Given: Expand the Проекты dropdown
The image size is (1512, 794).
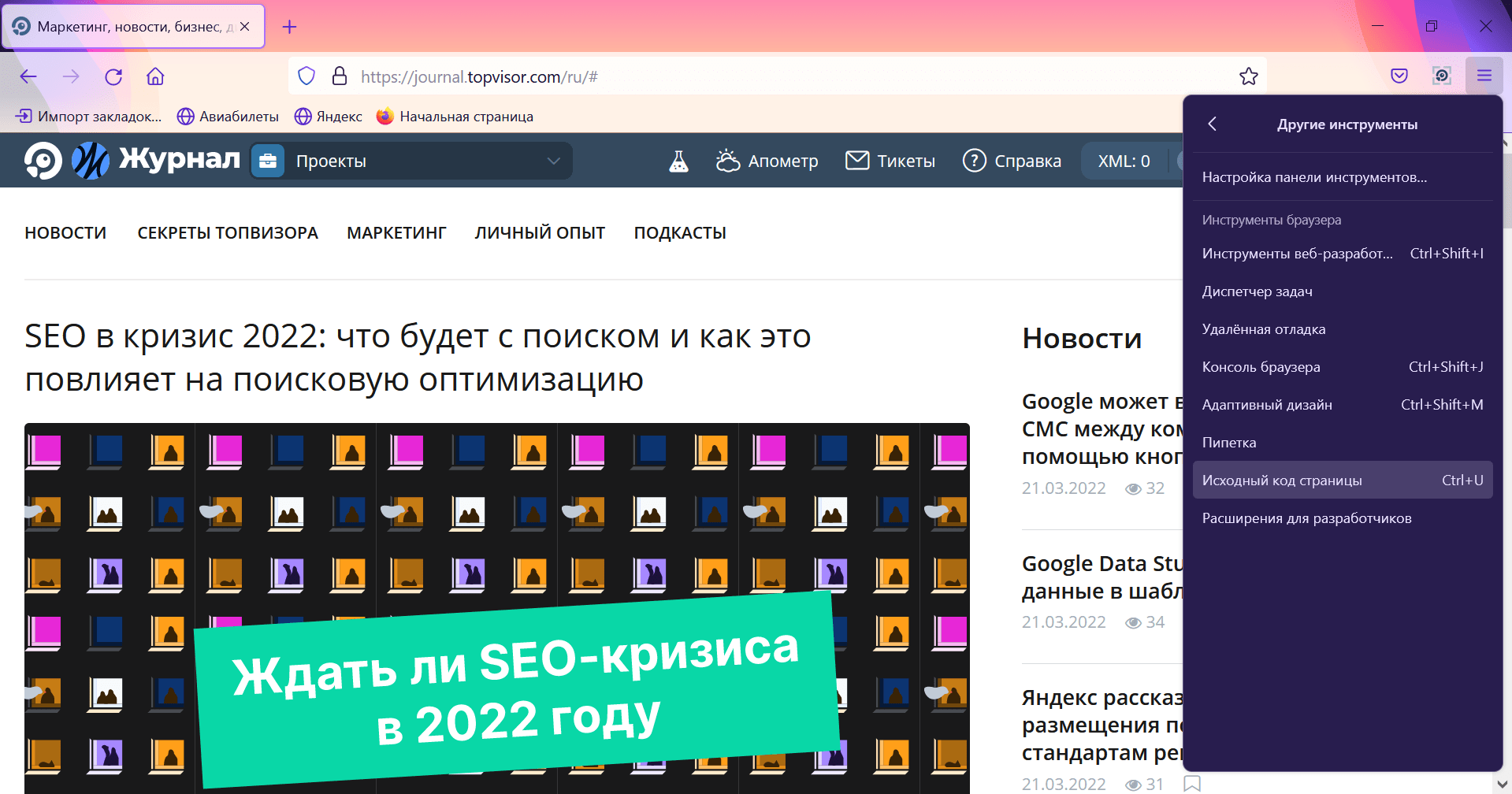Looking at the screenshot, I should click(x=554, y=161).
